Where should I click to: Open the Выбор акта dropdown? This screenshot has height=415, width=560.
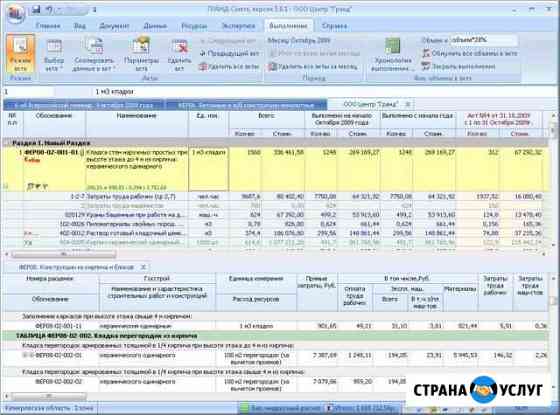[x=54, y=54]
